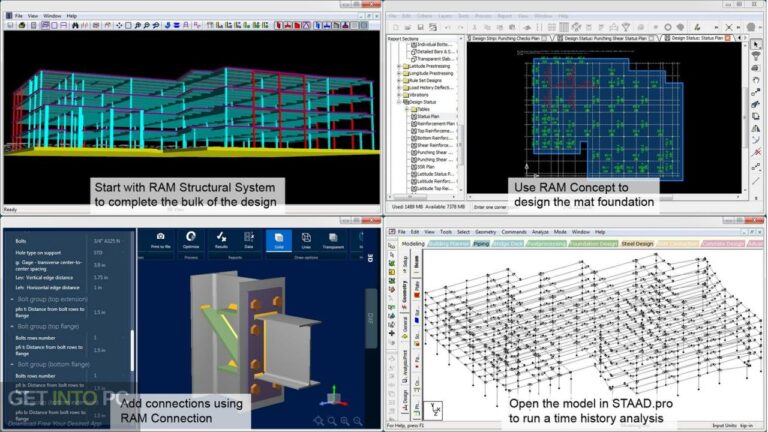Click RAM Concept plan view horizontal scrollbar

(605, 197)
